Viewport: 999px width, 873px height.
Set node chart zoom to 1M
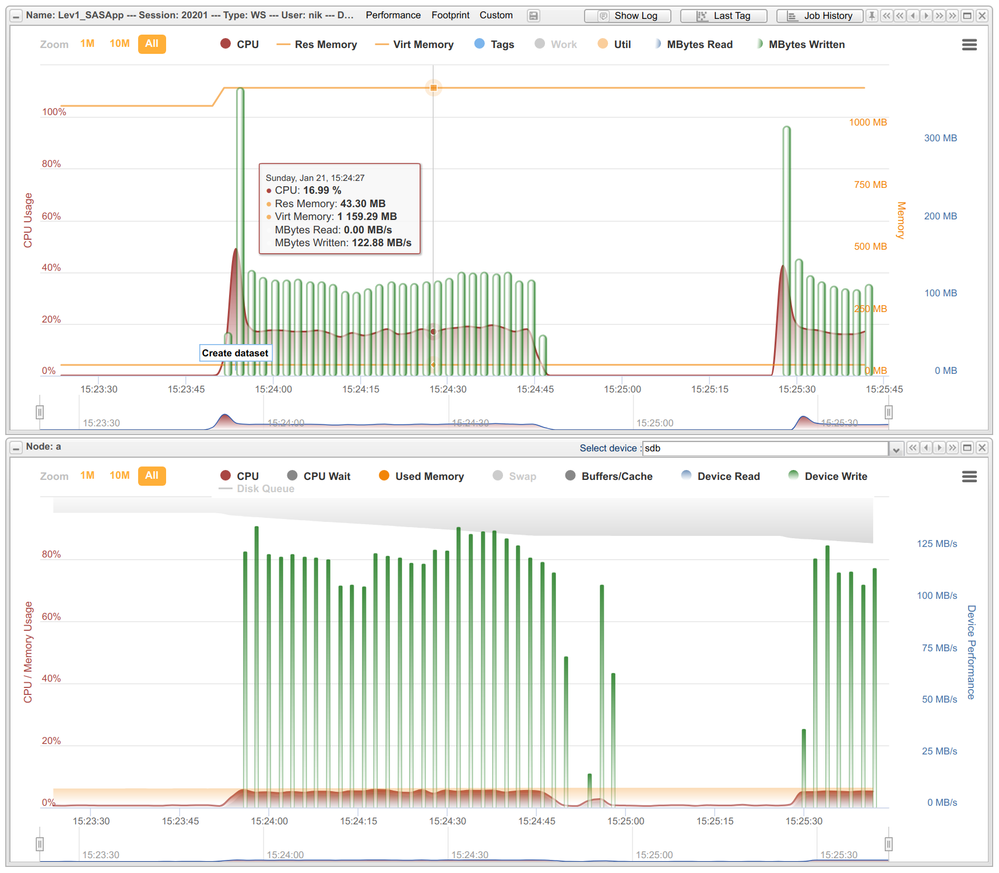tap(87, 475)
